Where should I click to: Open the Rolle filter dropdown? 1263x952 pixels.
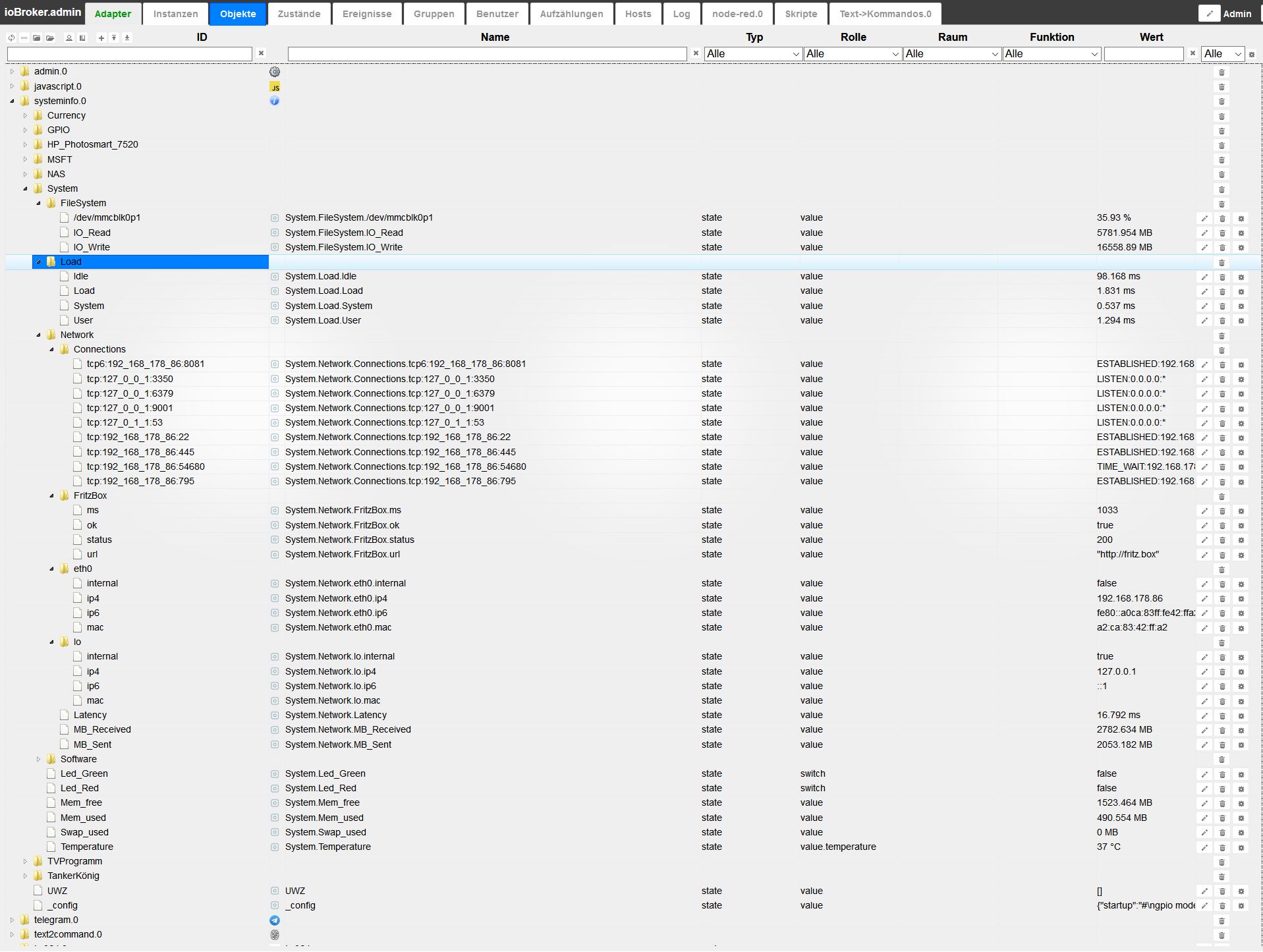tap(852, 54)
